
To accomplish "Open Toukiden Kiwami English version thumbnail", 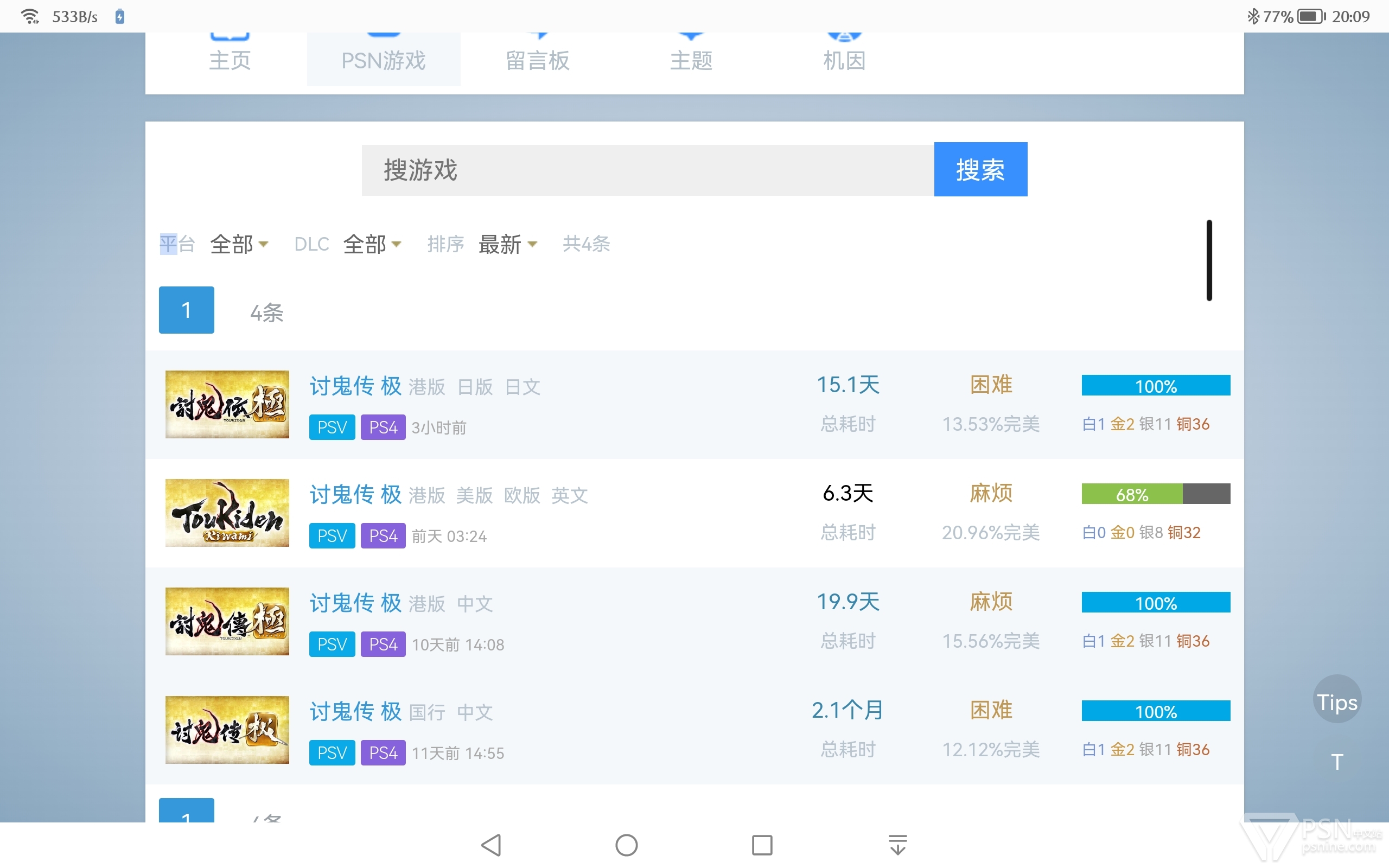I will click(x=227, y=513).
